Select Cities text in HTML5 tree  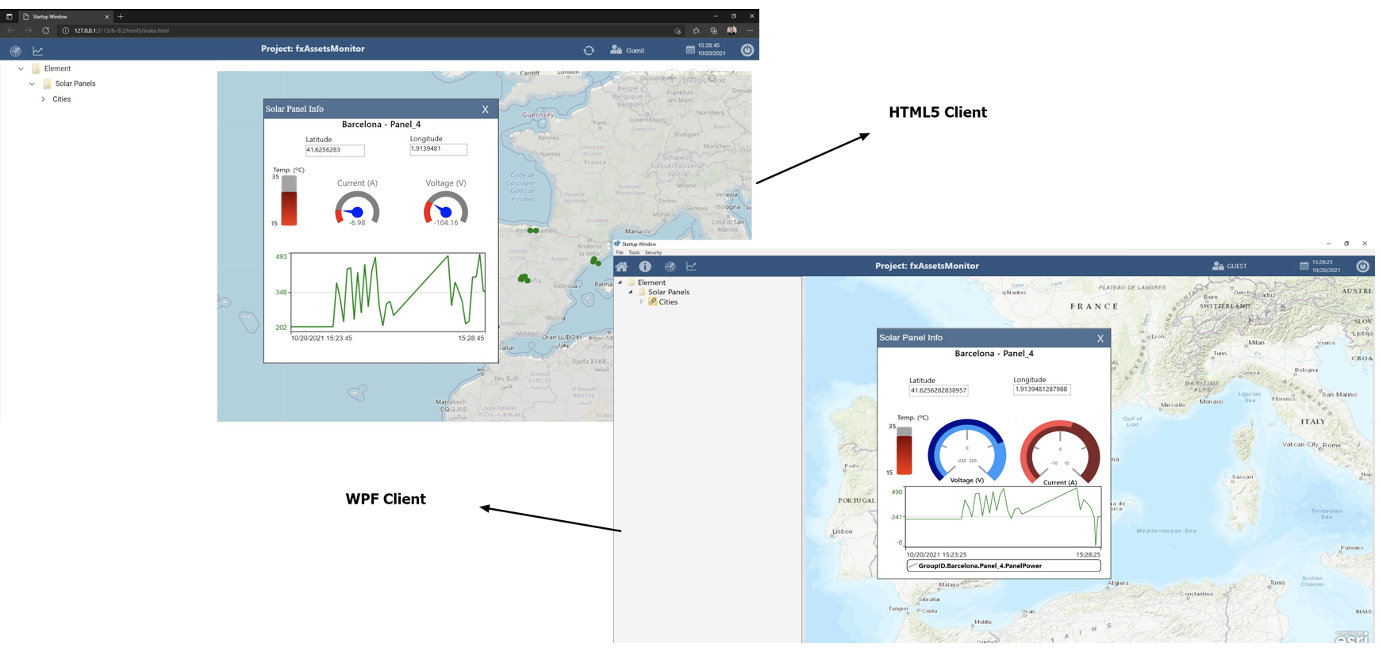(62, 99)
